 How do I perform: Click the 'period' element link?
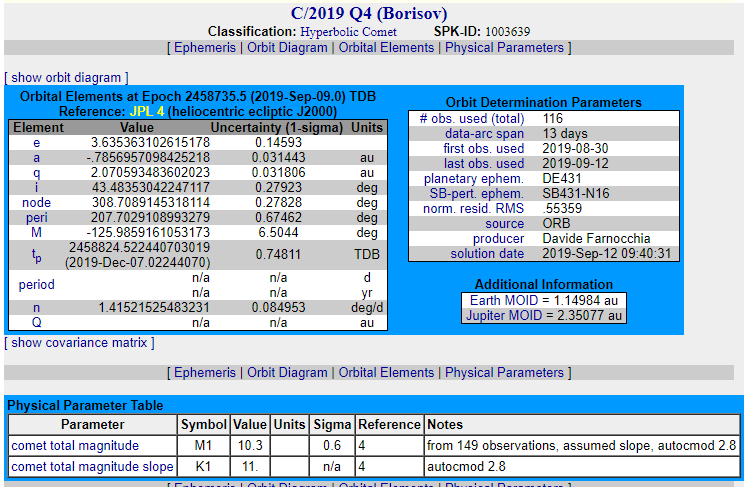36,285
